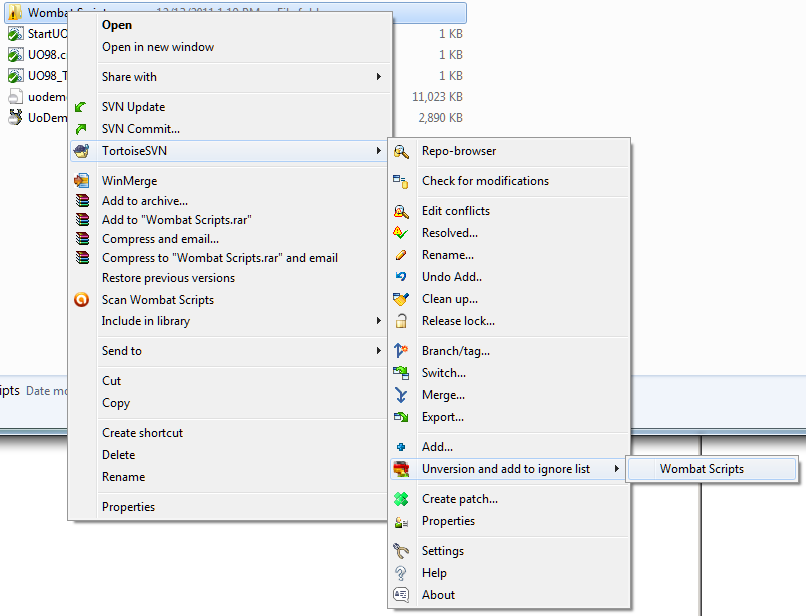The width and height of the screenshot is (806, 616).
Task: Expand the Send to submenu
Action: coord(378,351)
